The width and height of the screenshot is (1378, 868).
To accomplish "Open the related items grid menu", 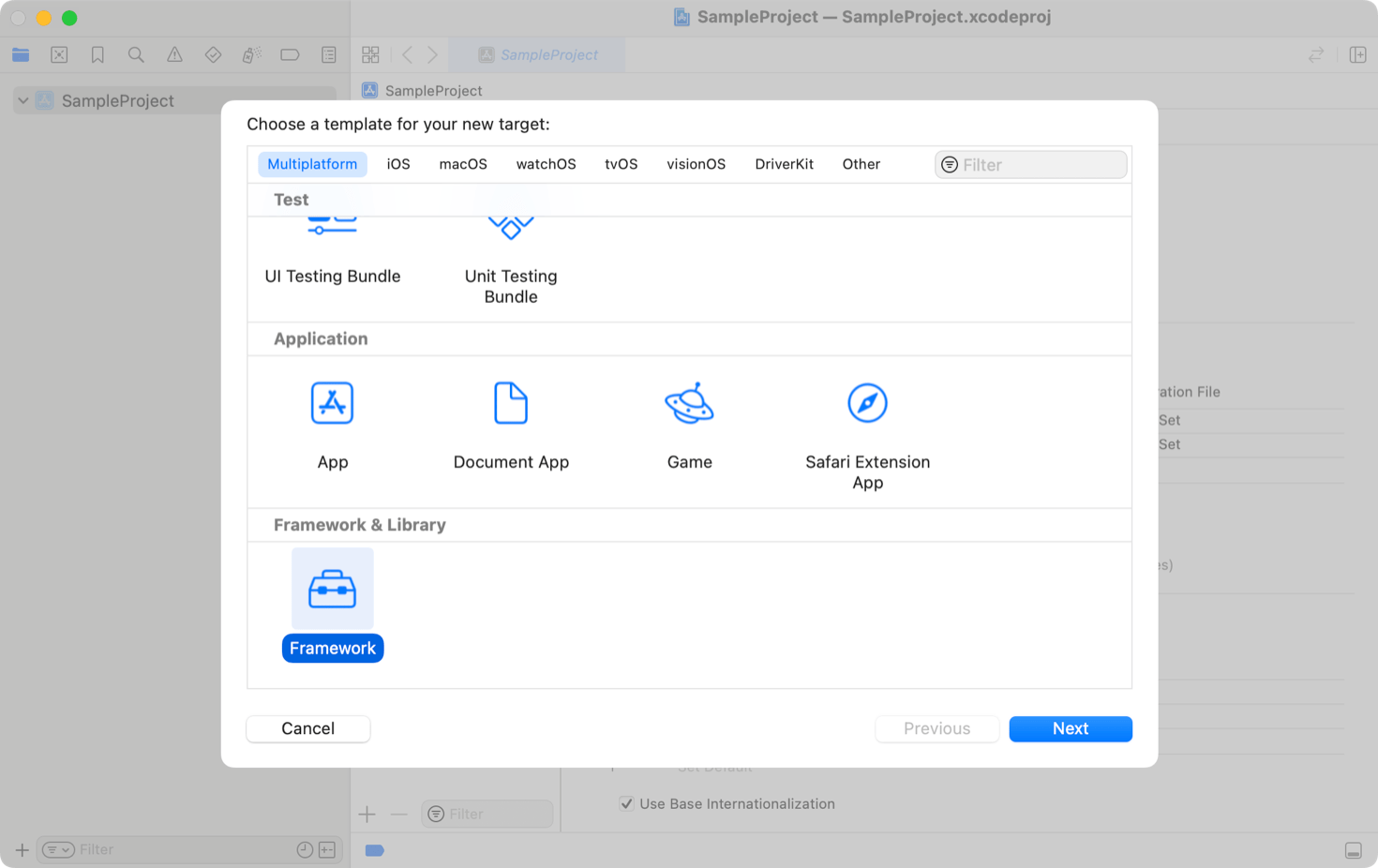I will pyautogui.click(x=370, y=55).
